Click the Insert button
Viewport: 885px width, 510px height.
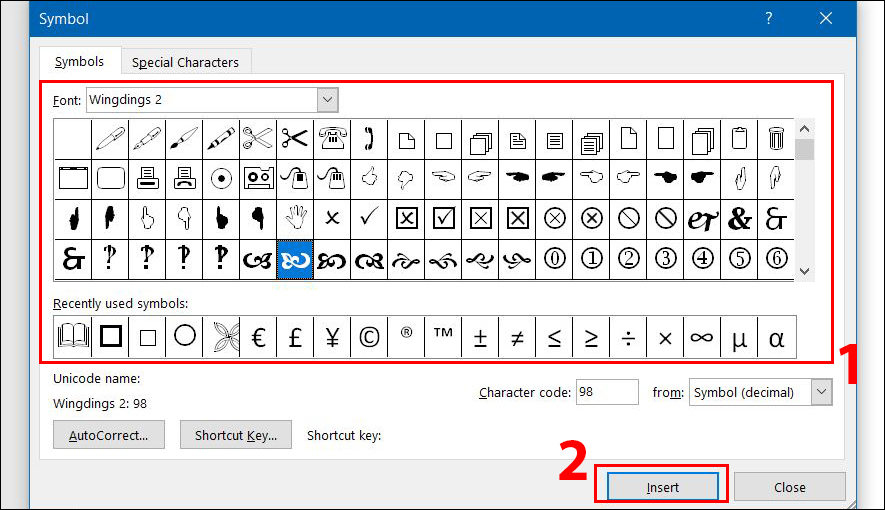[661, 487]
